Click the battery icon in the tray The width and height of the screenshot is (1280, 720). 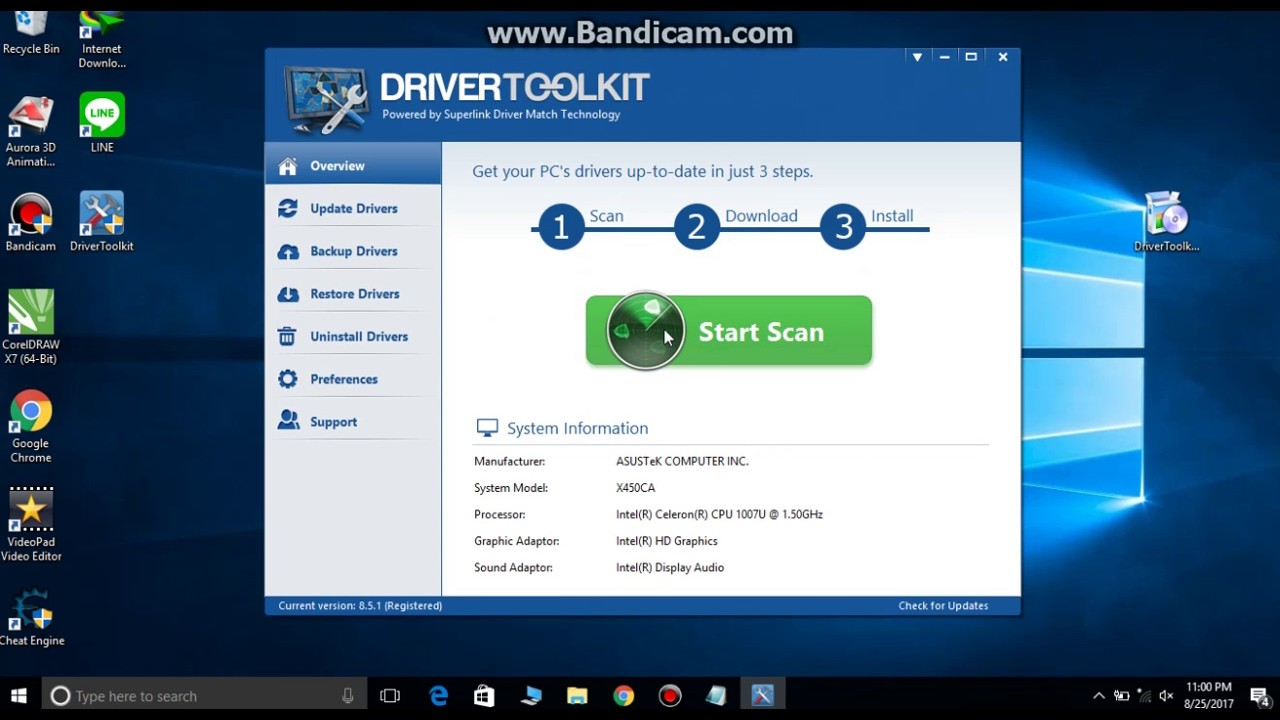(x=1122, y=696)
